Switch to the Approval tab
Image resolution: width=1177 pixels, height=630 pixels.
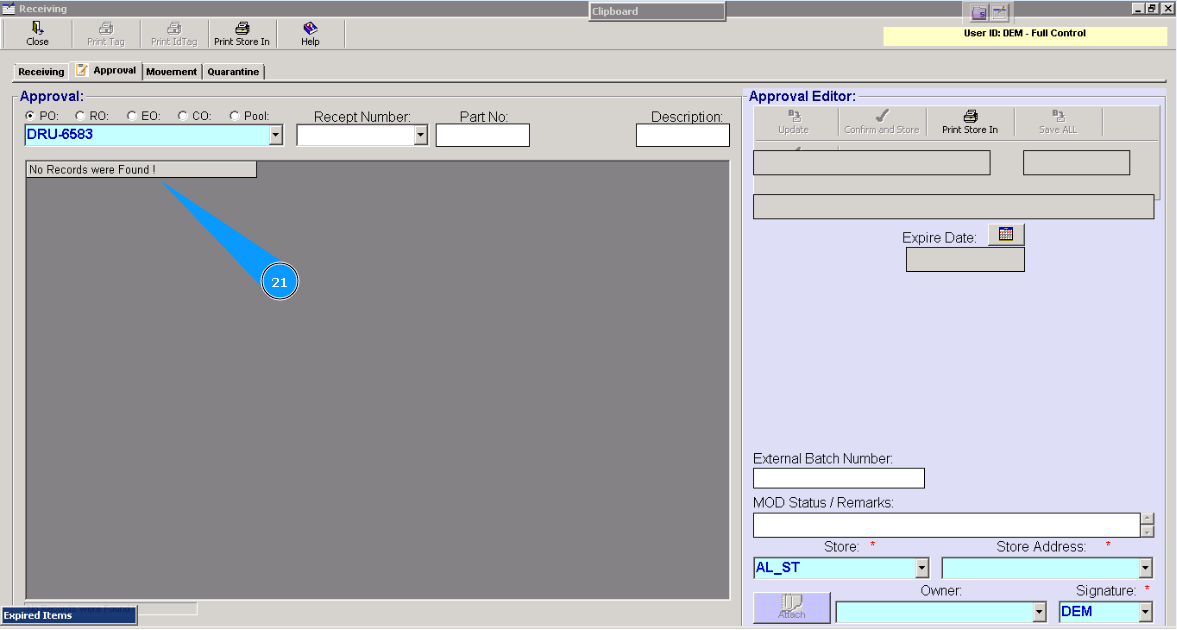coord(107,71)
